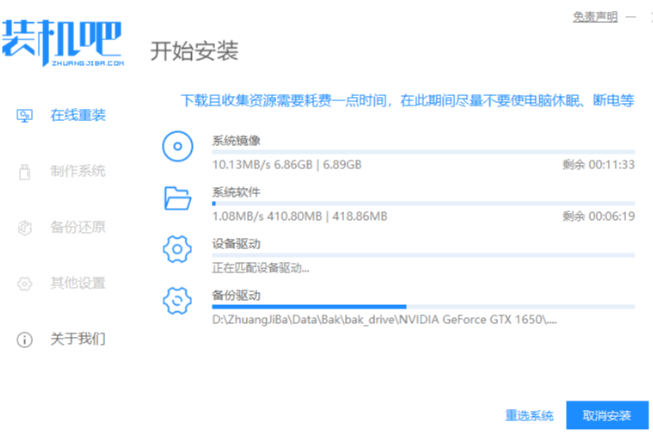
Task: Click the 系统软件 folder icon
Action: point(178,198)
